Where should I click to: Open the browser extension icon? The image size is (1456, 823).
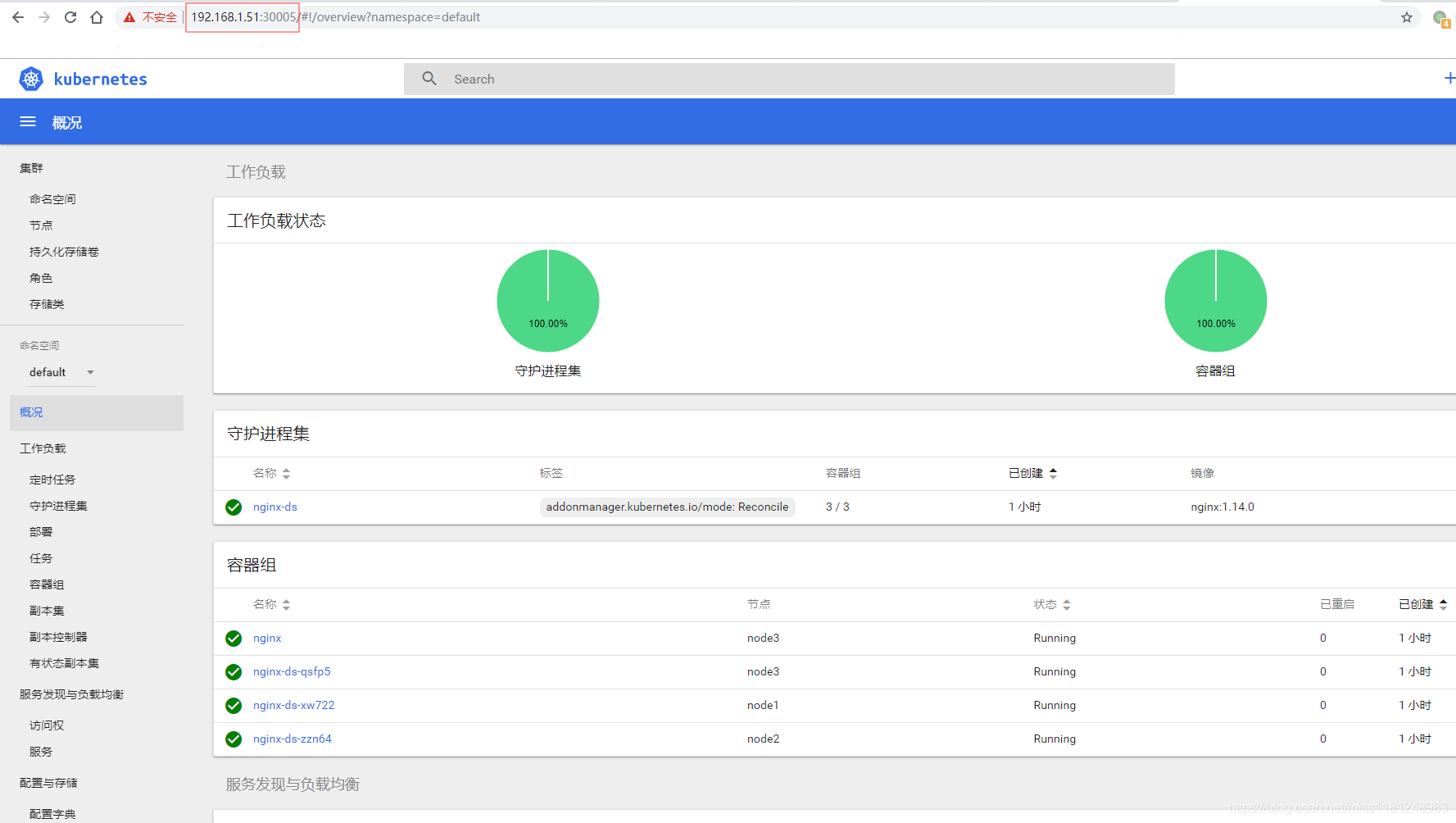pos(1440,18)
